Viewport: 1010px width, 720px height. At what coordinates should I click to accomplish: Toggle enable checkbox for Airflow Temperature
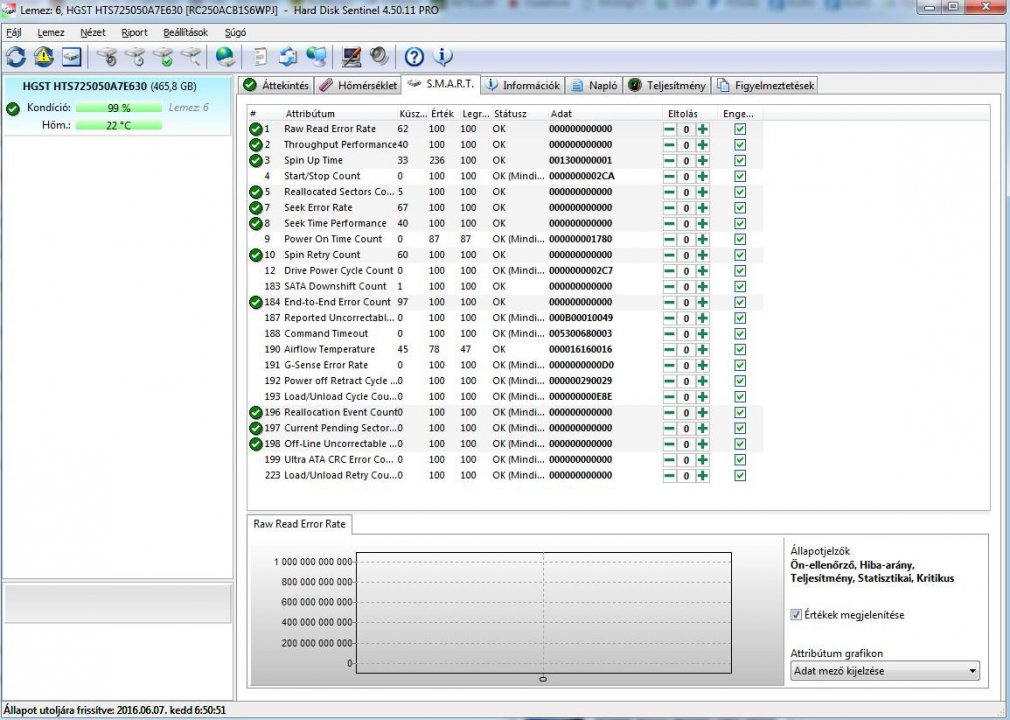[x=740, y=350]
